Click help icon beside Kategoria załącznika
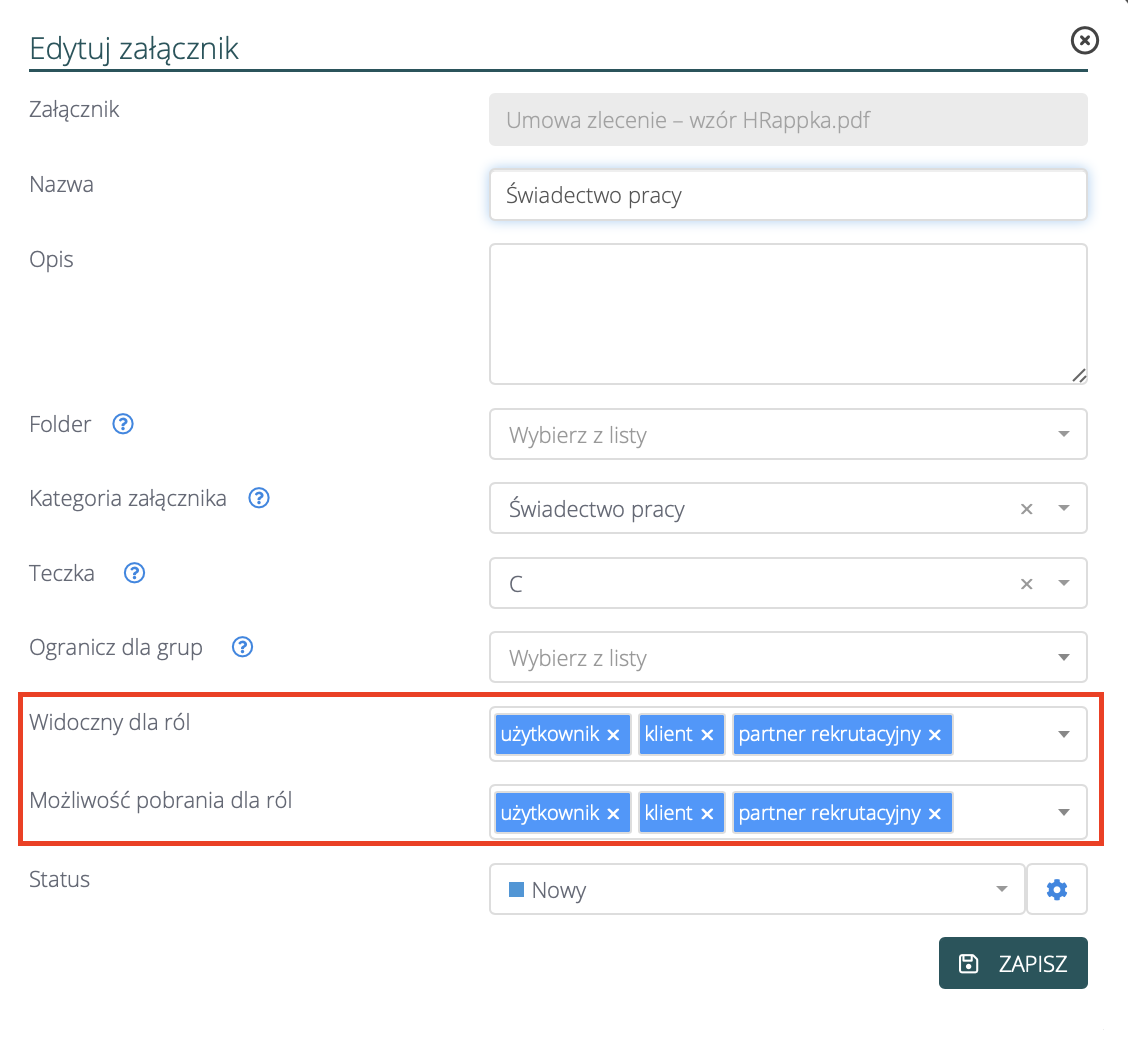This screenshot has width=1128, height=1044. point(259,498)
